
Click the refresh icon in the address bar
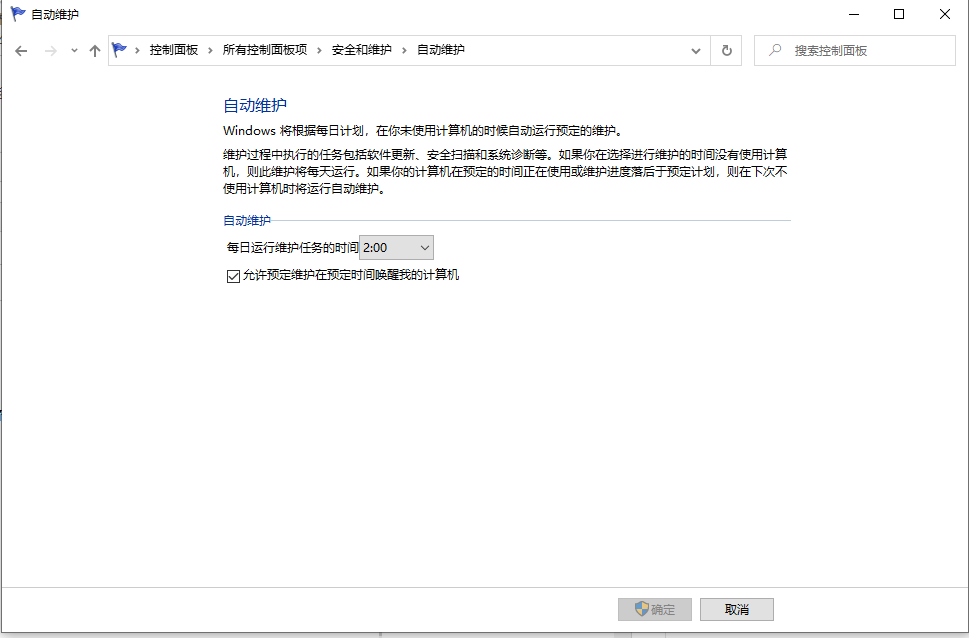(727, 49)
